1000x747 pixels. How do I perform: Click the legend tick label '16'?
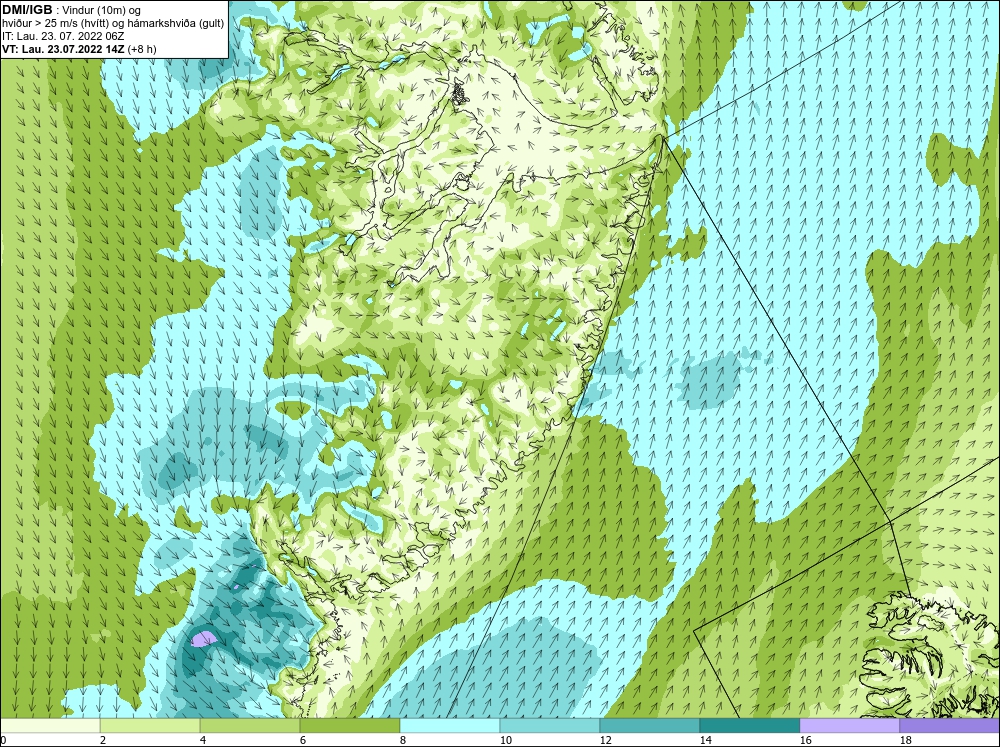[805, 740]
